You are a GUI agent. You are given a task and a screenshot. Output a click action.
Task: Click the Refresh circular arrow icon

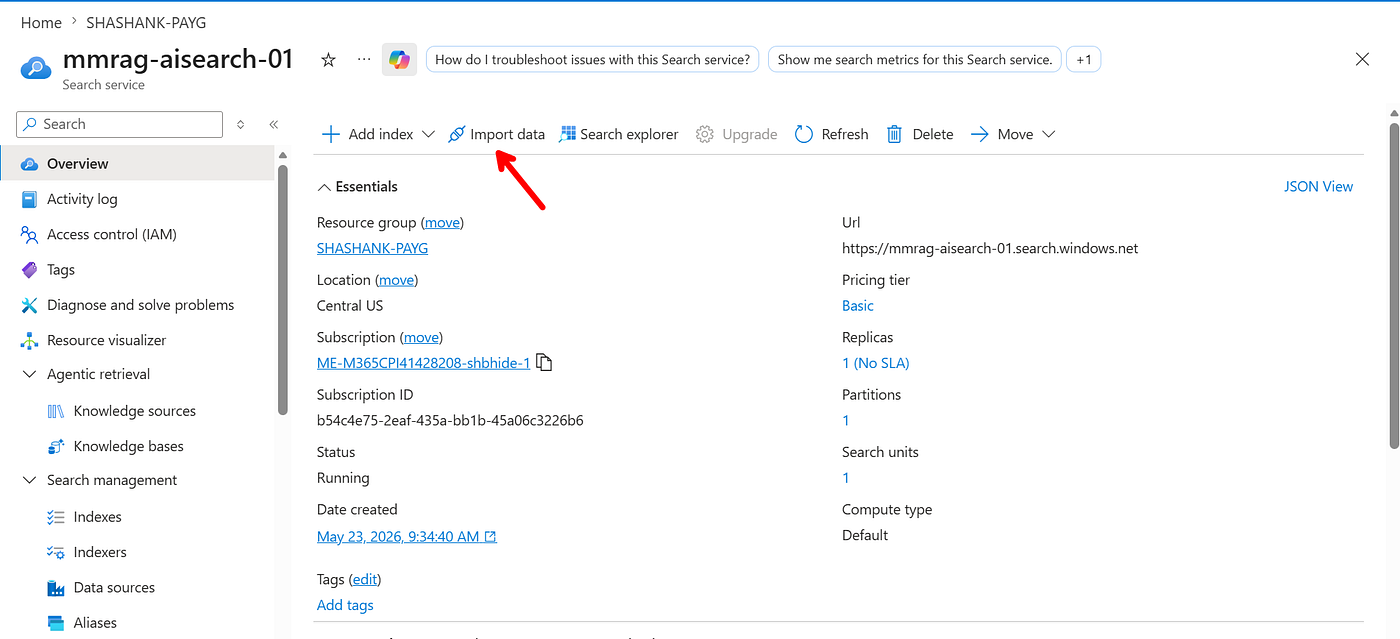click(x=804, y=134)
